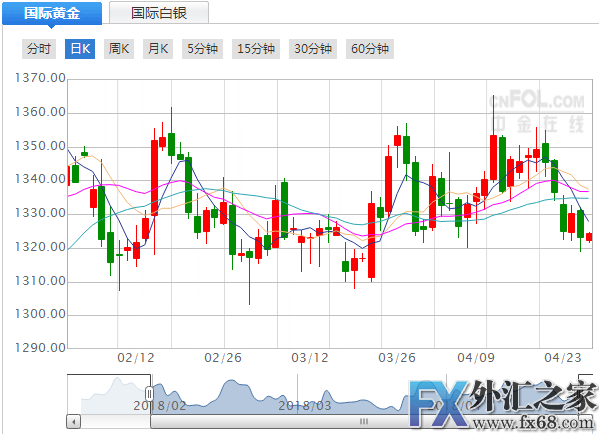The width and height of the screenshot is (599, 434).
Task: Click the 04/23 date axis label
Action: coord(563,358)
